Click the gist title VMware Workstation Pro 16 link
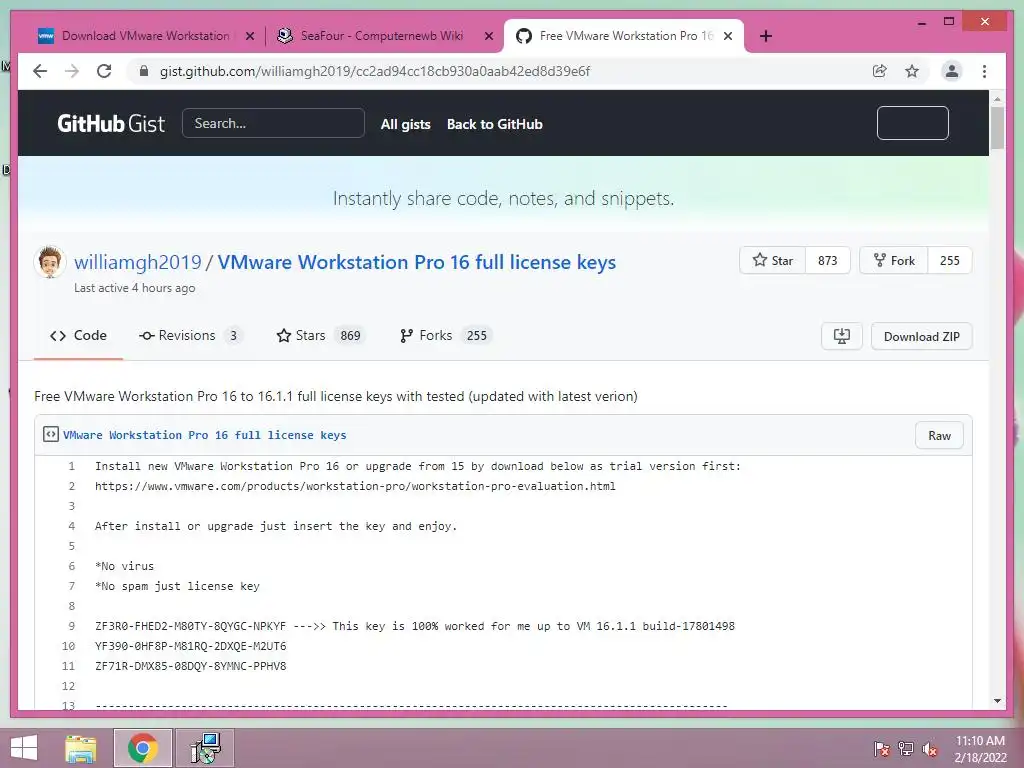Screen dimensions: 1024x768 coord(417,262)
